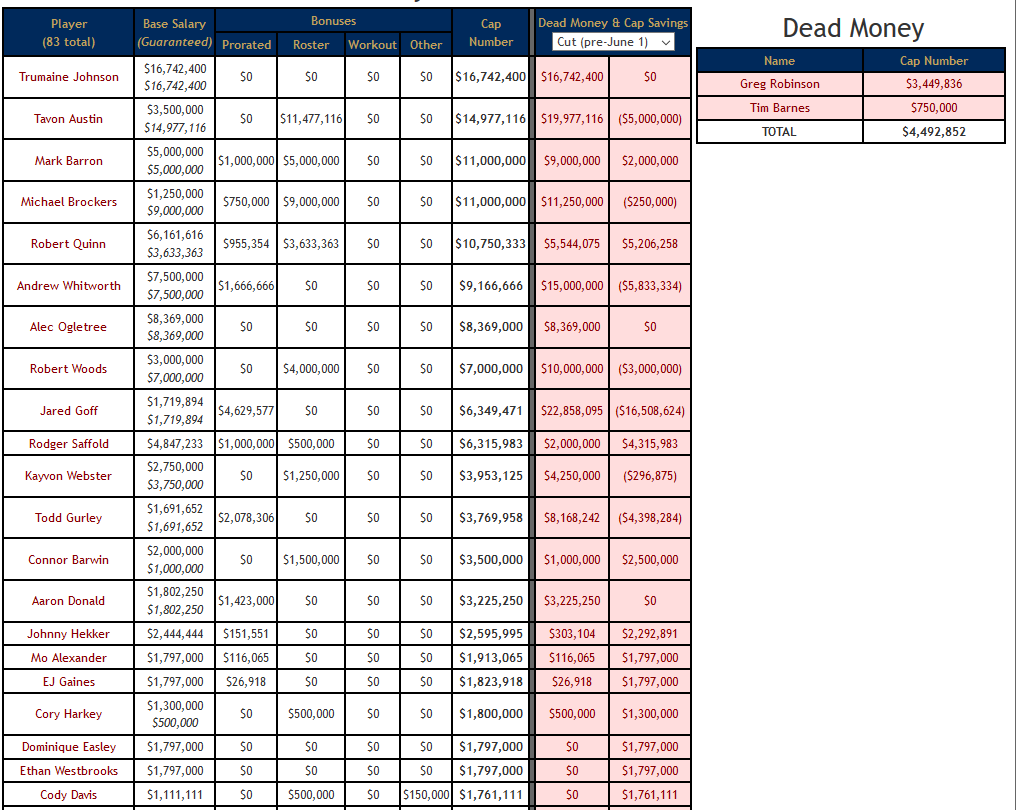The image size is (1019, 810).
Task: Click Trumaine Johnson's $0 cap savings cell
Action: point(651,77)
